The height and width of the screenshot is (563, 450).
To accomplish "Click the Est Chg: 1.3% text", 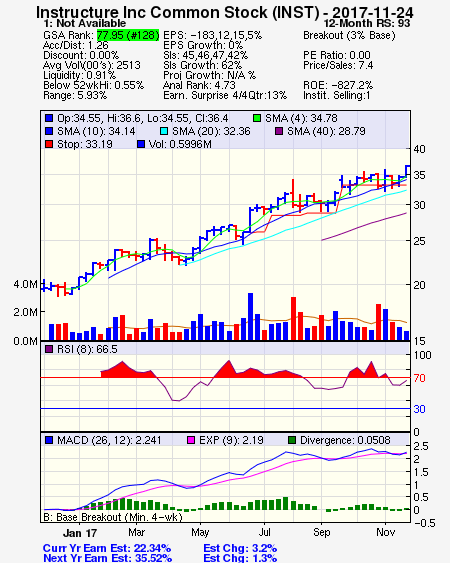I will (x=240, y=558).
